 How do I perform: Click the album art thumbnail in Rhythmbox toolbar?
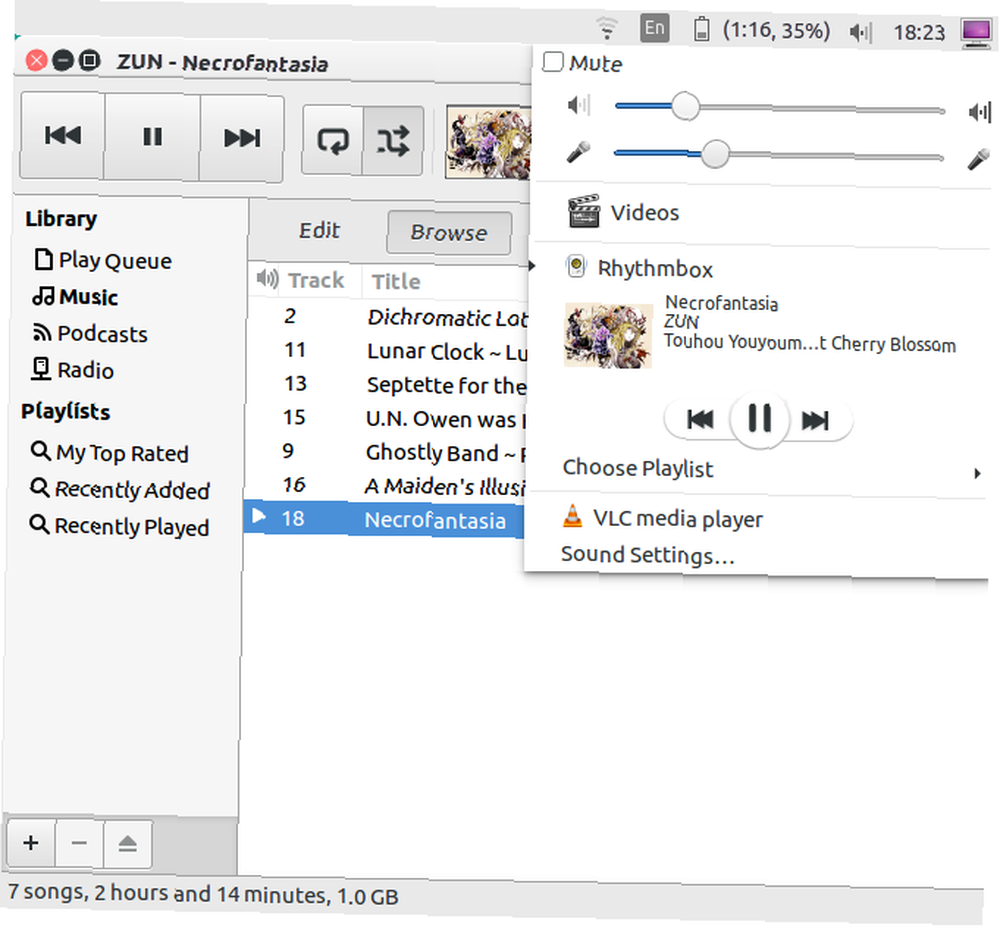coord(489,142)
